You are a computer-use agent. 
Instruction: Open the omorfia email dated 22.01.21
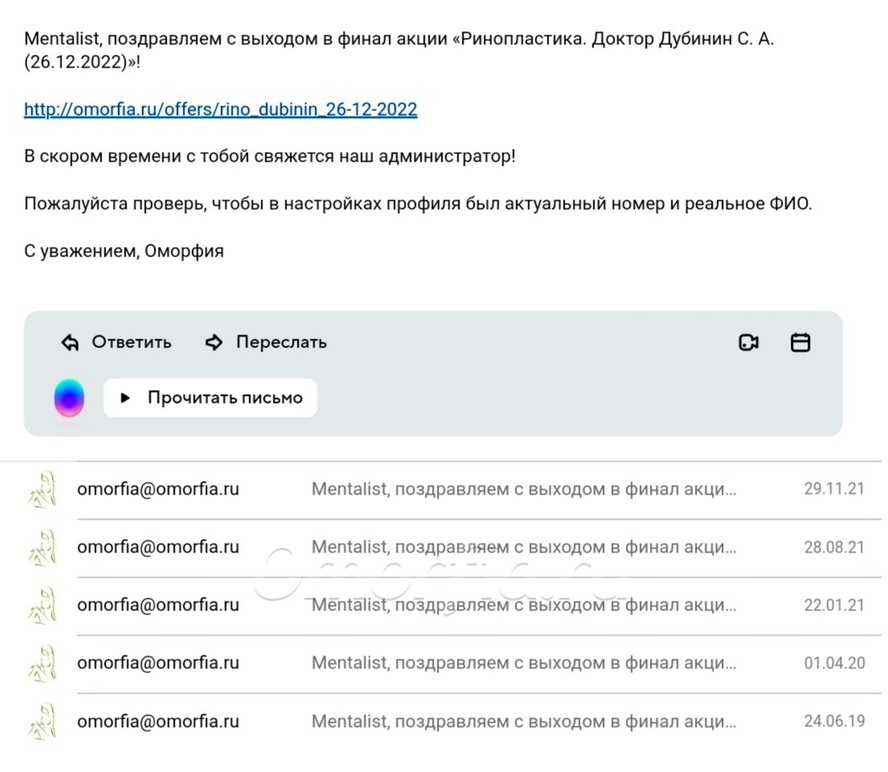(x=444, y=605)
